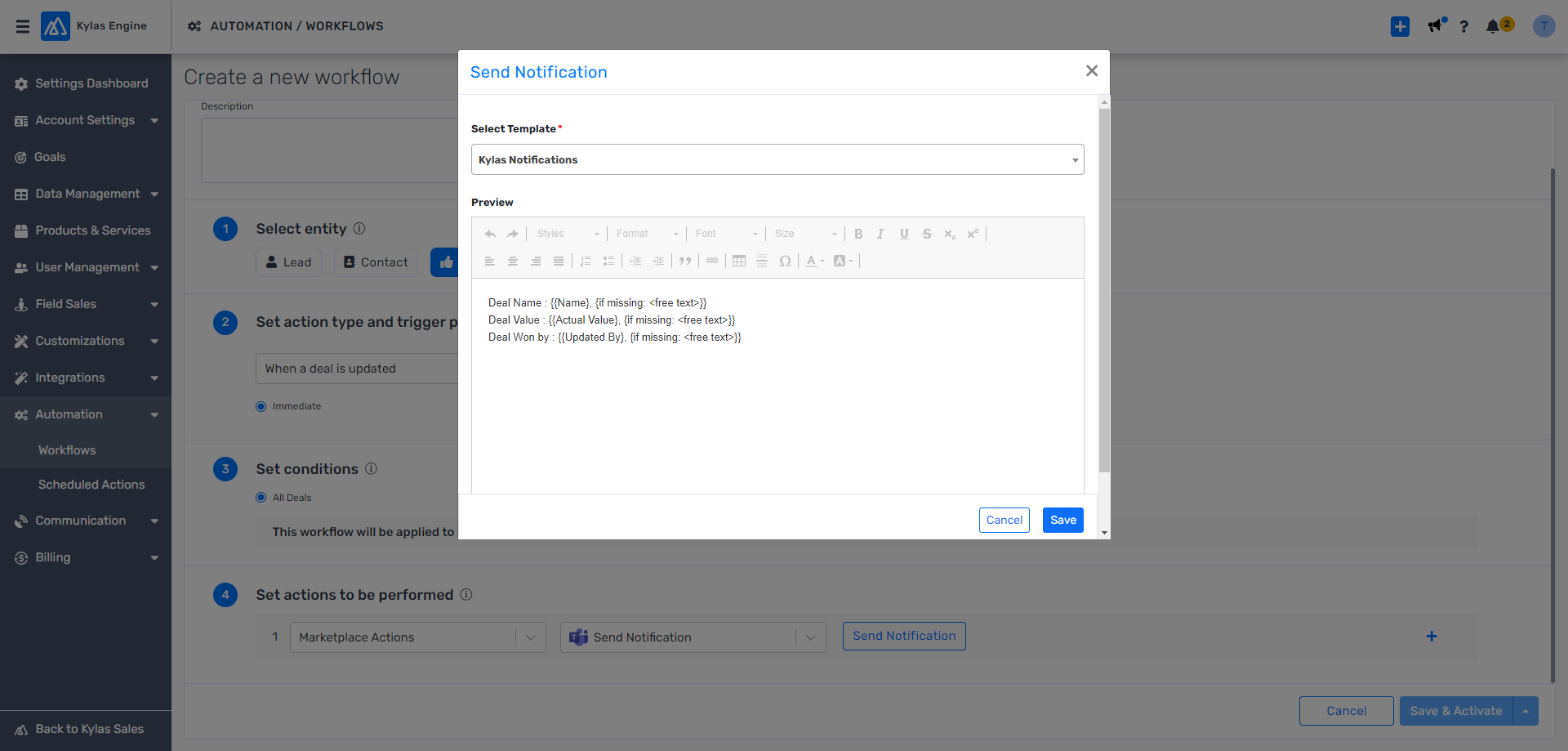Open the hamburger menu icon

coord(23,26)
